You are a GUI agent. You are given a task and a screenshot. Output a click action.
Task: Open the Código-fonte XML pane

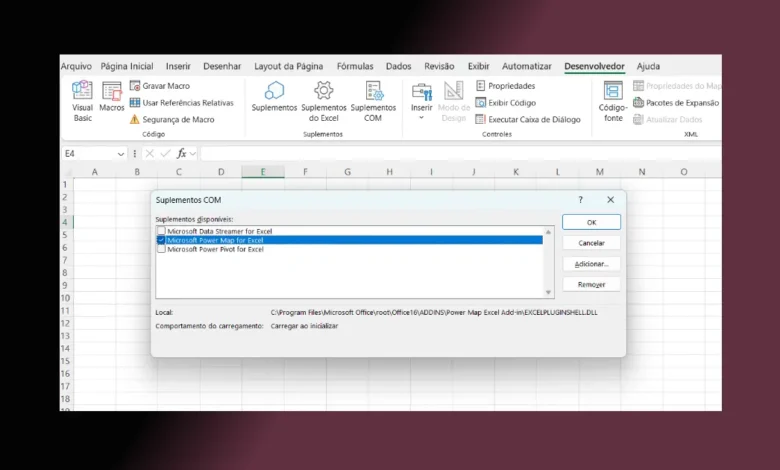coord(613,101)
